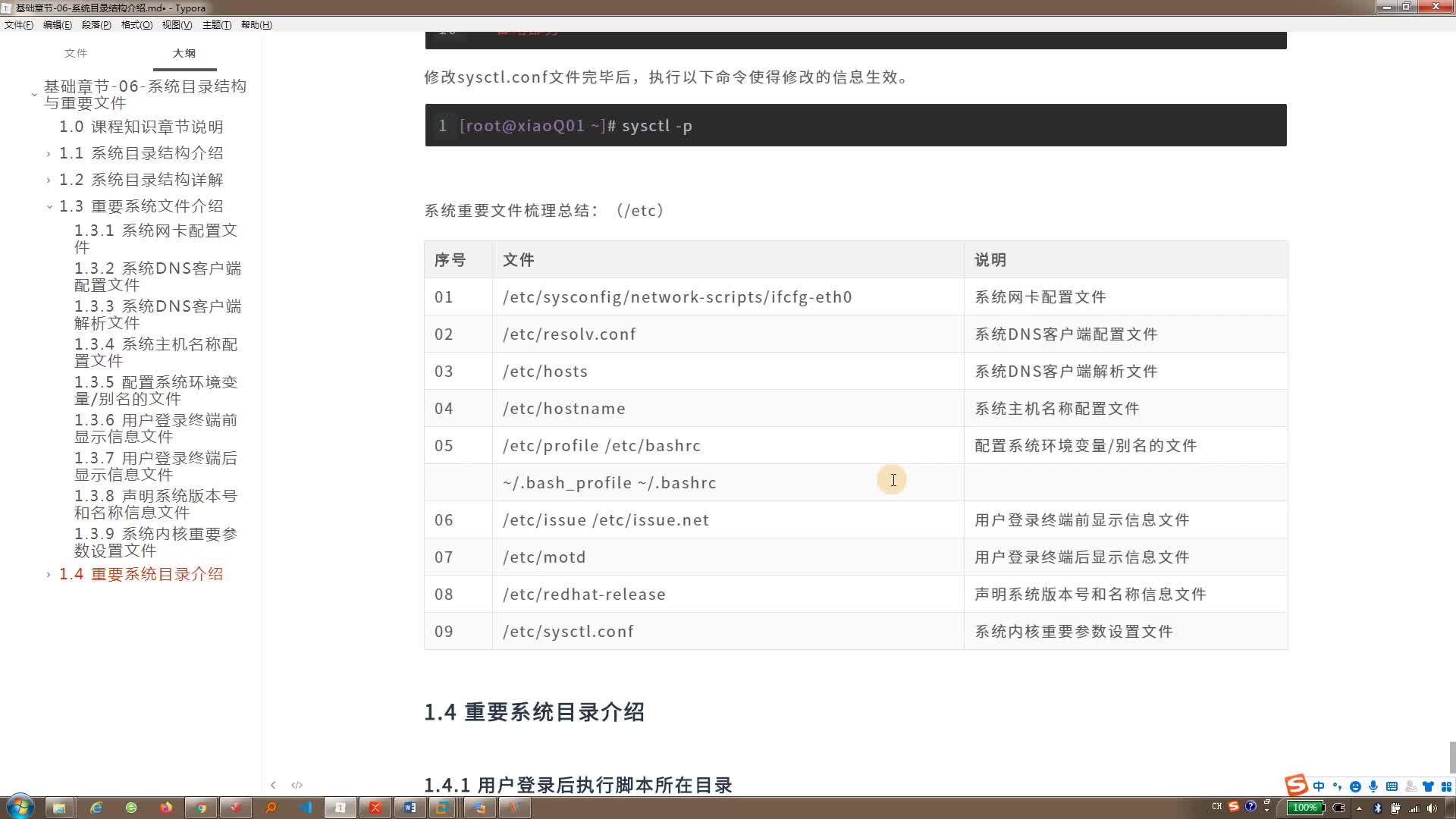1456x819 pixels.
Task: Launch Firefox from the taskbar
Action: coord(166,808)
